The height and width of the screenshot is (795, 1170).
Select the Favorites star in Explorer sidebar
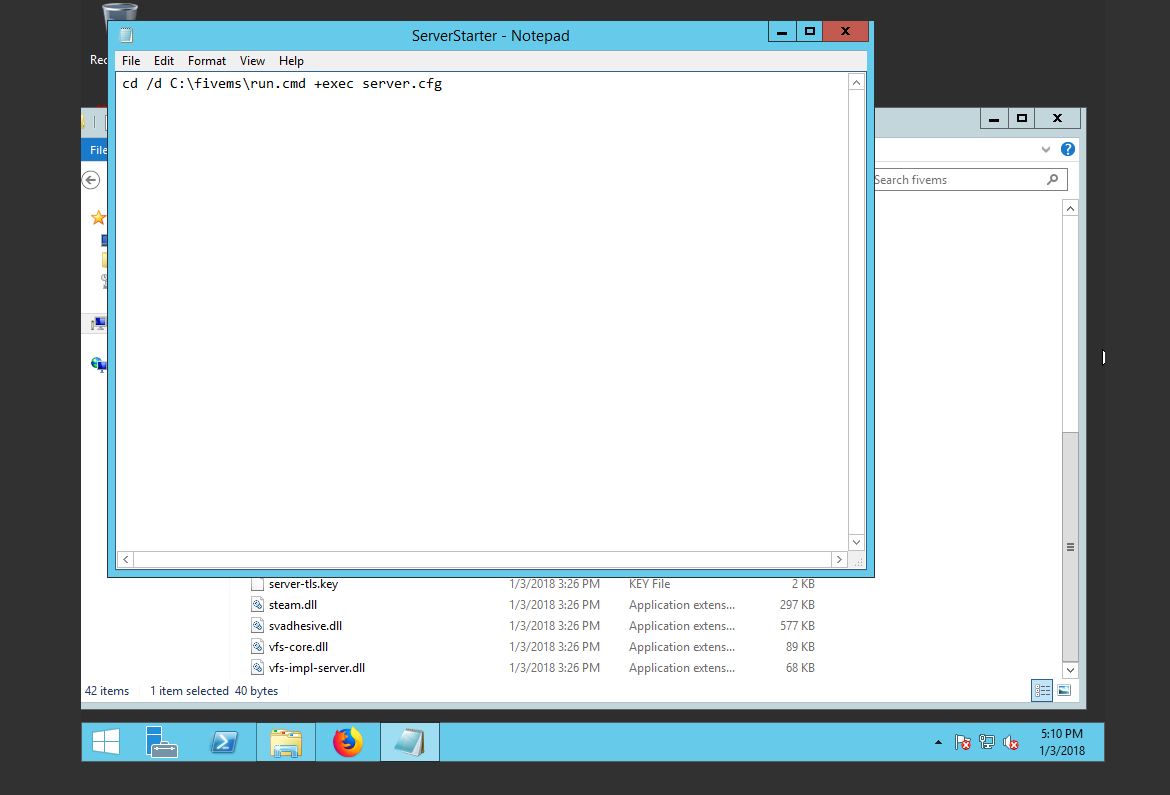click(98, 217)
